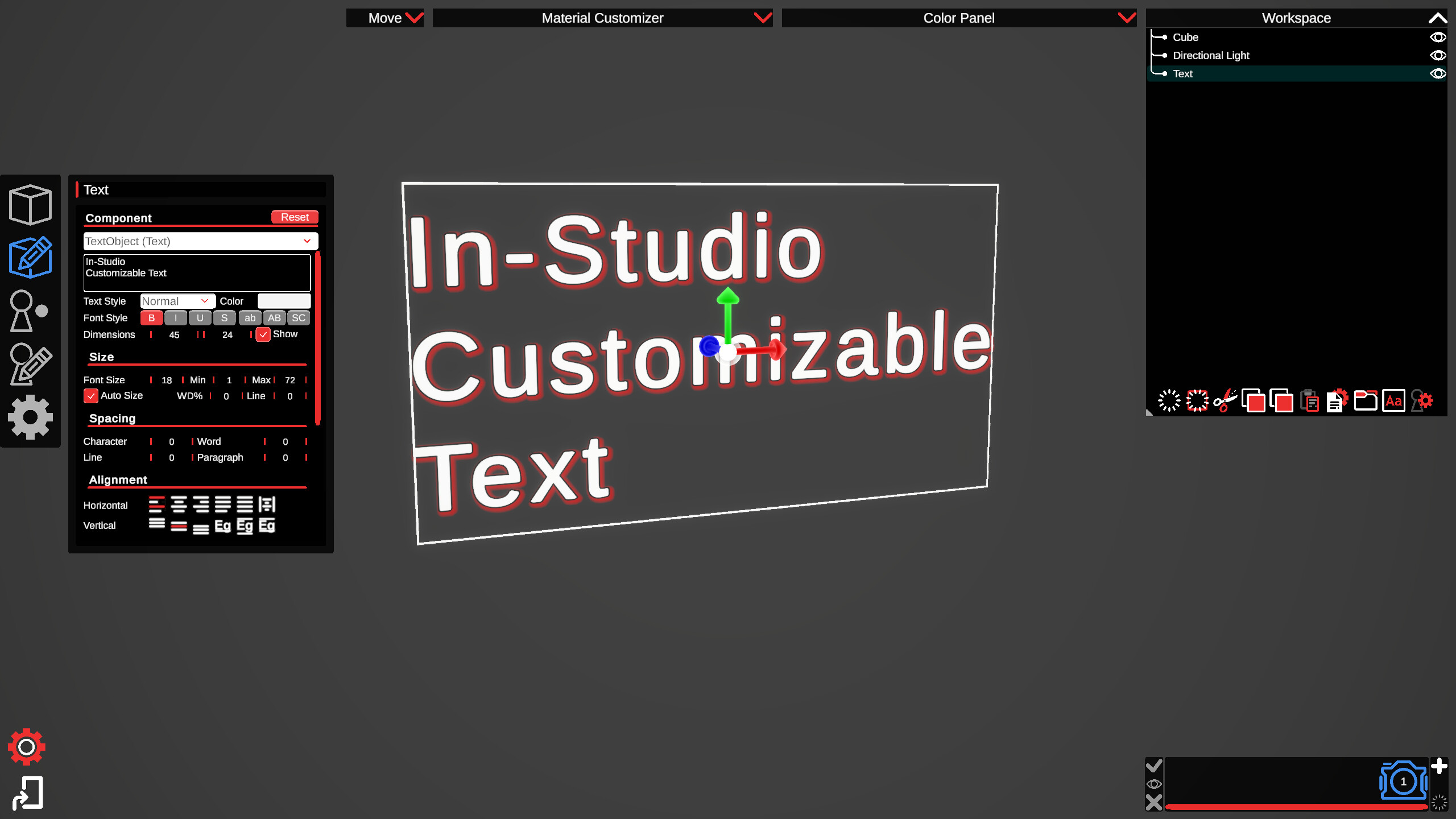1456x819 pixels.
Task: Expand the Color Panel dropdown
Action: click(1125, 18)
